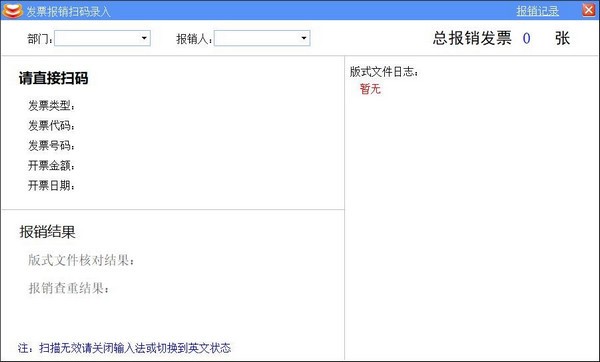Click the 发票号码 label
The image size is (600, 362).
point(51,145)
